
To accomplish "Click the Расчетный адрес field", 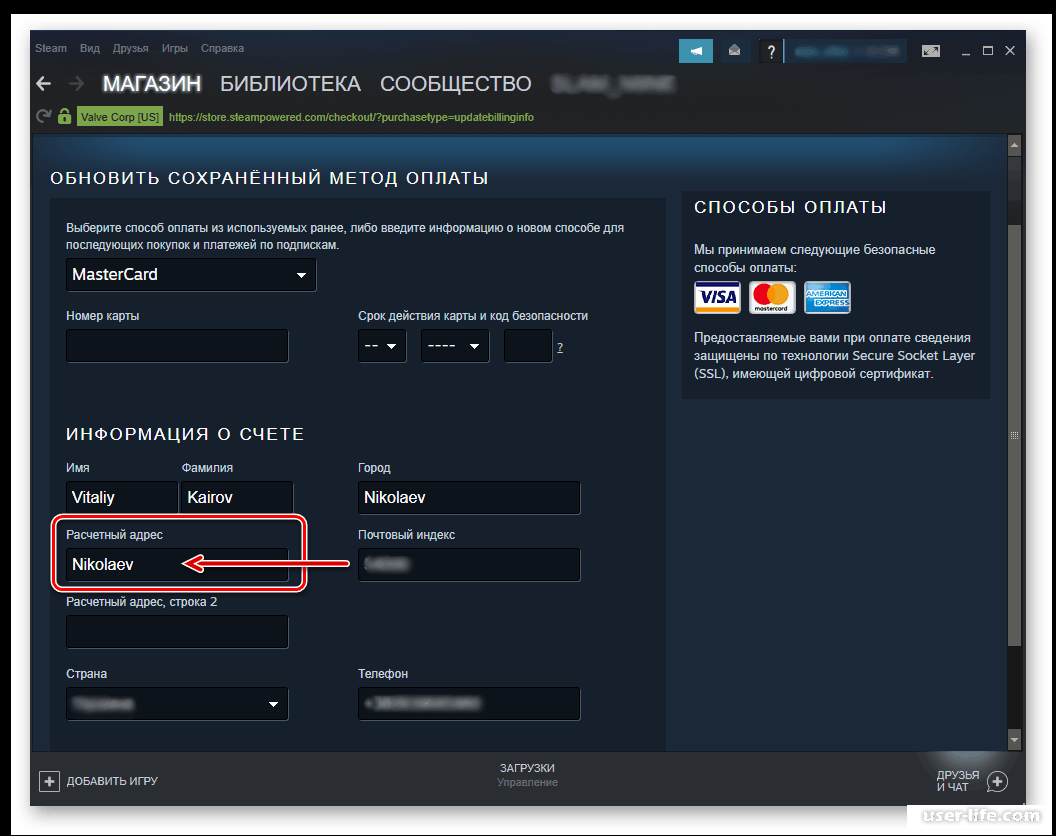I will point(177,565).
